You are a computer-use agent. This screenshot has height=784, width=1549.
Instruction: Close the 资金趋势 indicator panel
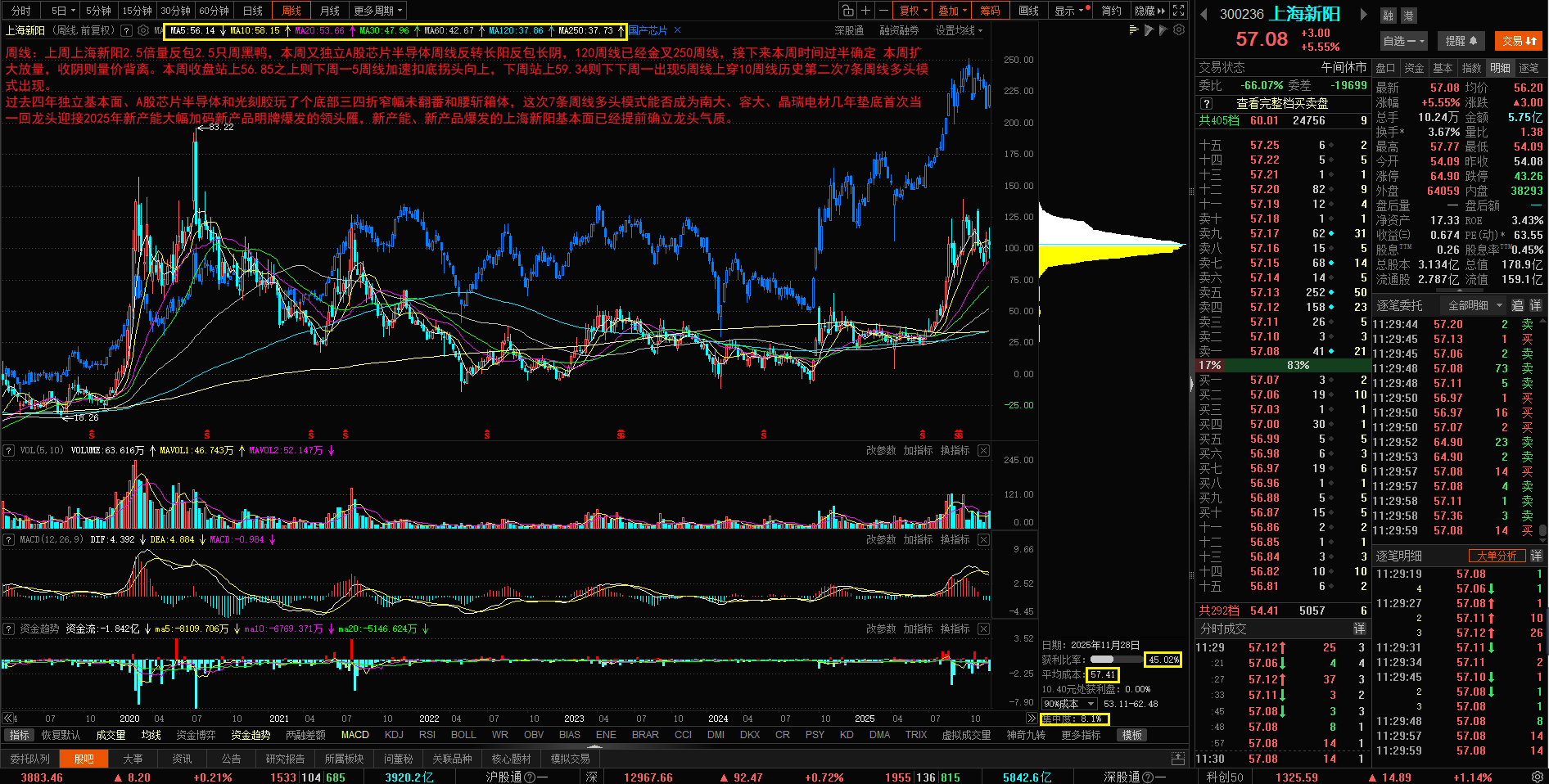(x=983, y=629)
